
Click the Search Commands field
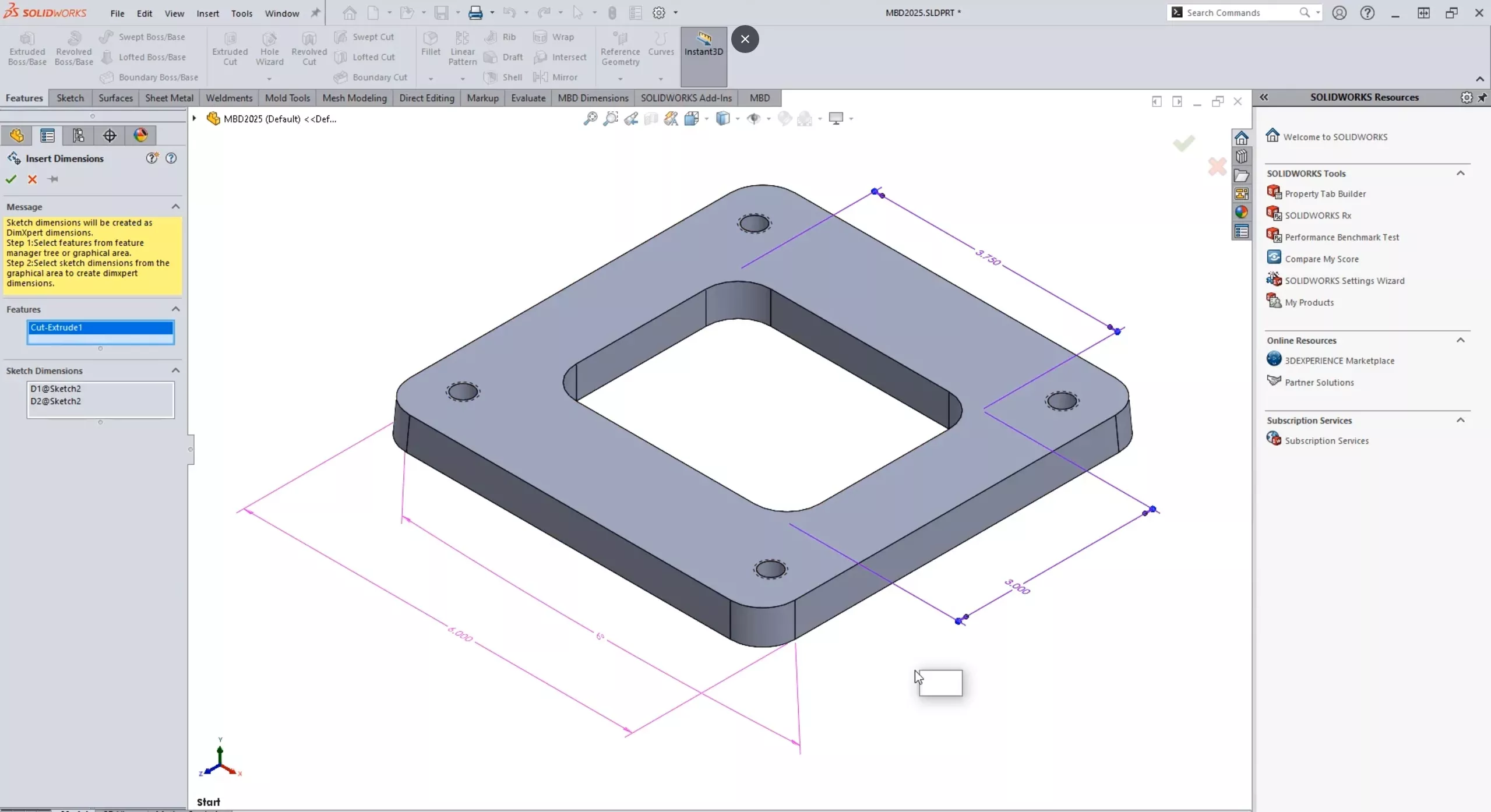(1240, 12)
